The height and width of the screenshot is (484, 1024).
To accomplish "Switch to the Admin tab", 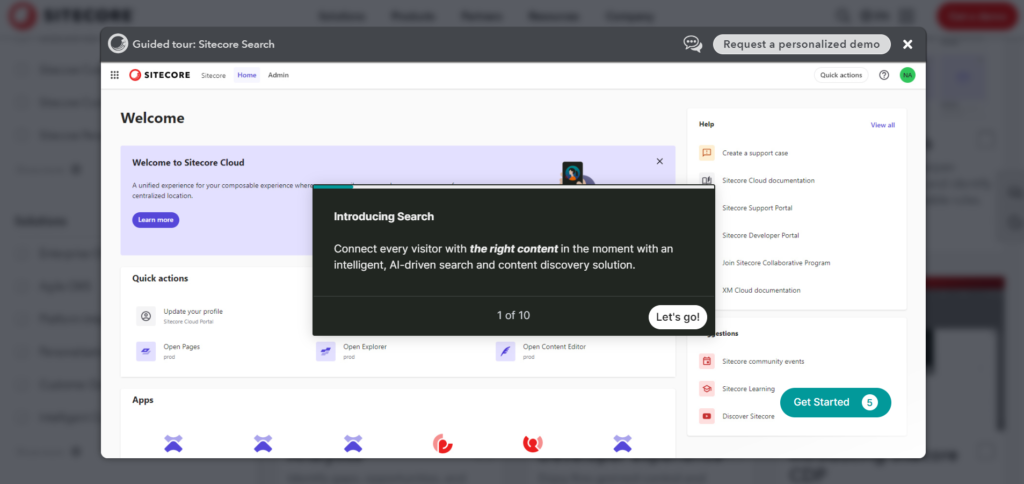I will coord(278,75).
